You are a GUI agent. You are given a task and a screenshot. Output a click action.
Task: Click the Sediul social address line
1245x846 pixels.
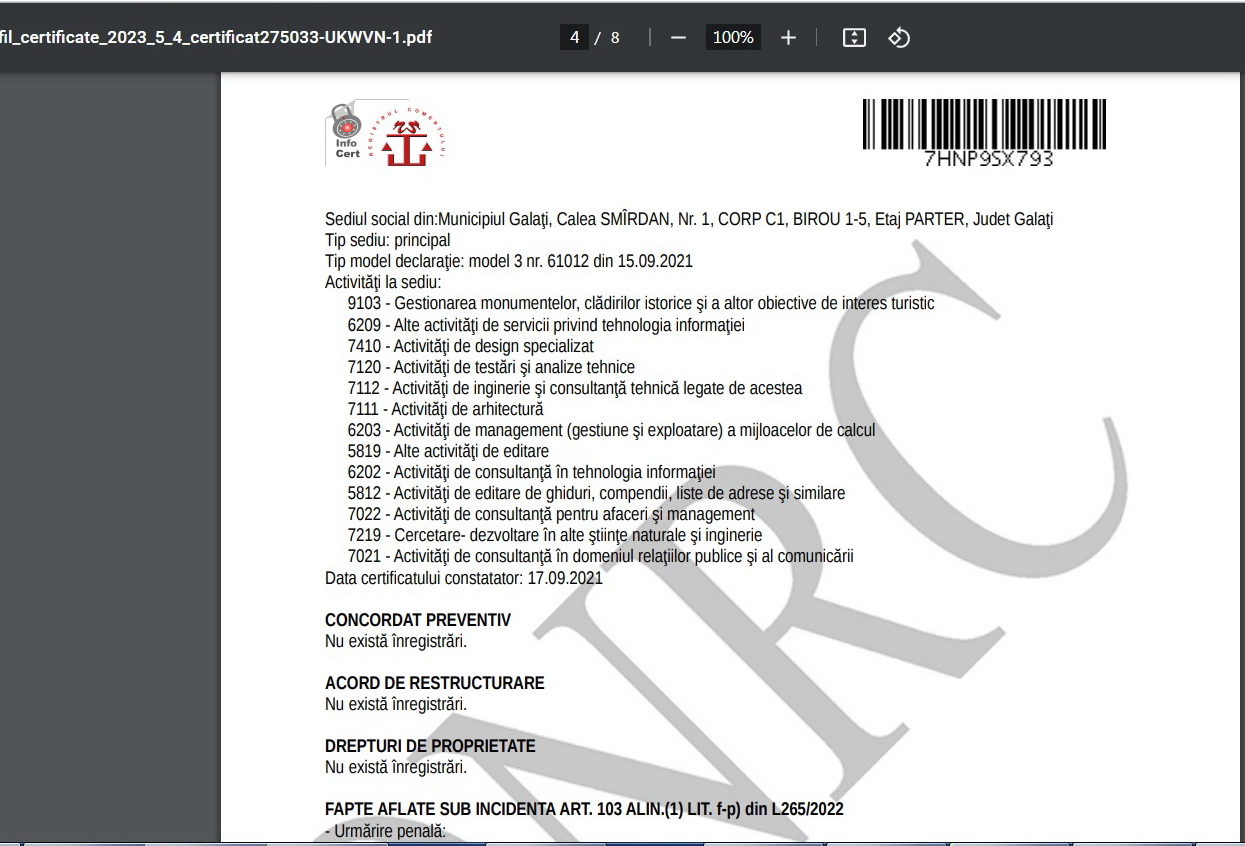tap(688, 220)
